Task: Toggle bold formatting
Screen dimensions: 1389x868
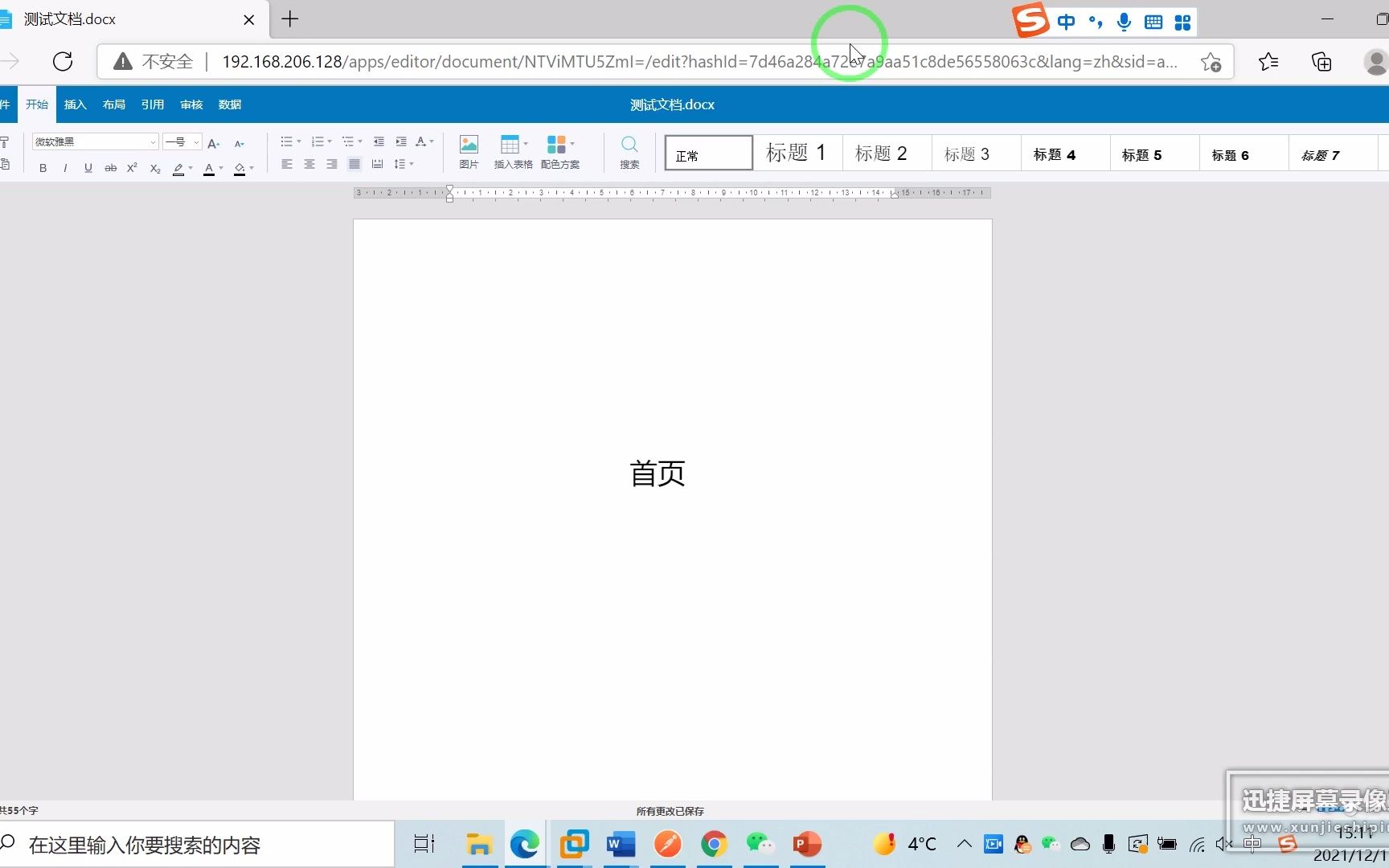Action: [x=43, y=168]
